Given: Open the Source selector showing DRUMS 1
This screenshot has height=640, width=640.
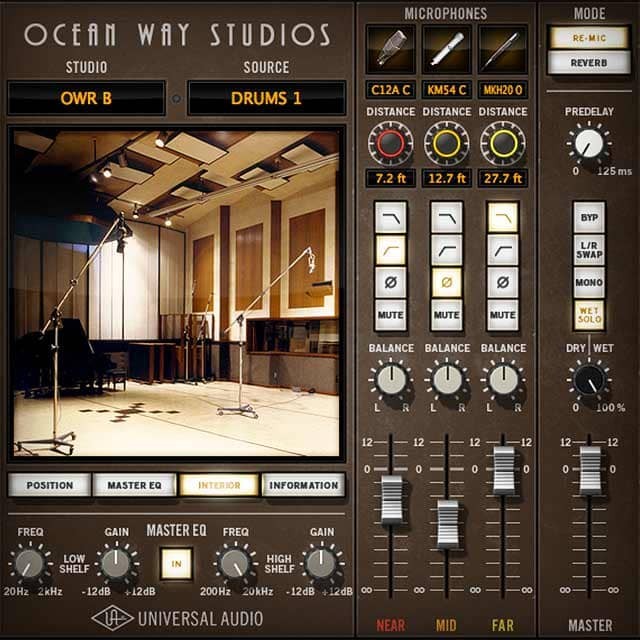Looking at the screenshot, I should pos(266,98).
